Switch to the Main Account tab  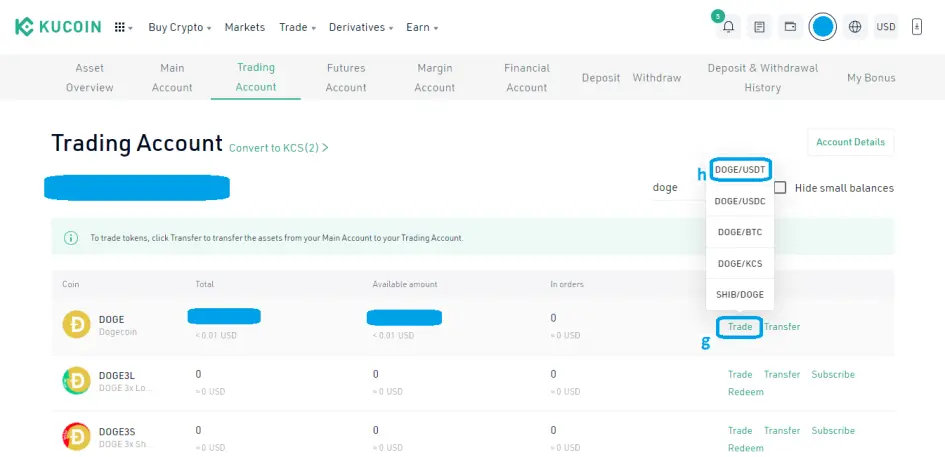(172, 77)
